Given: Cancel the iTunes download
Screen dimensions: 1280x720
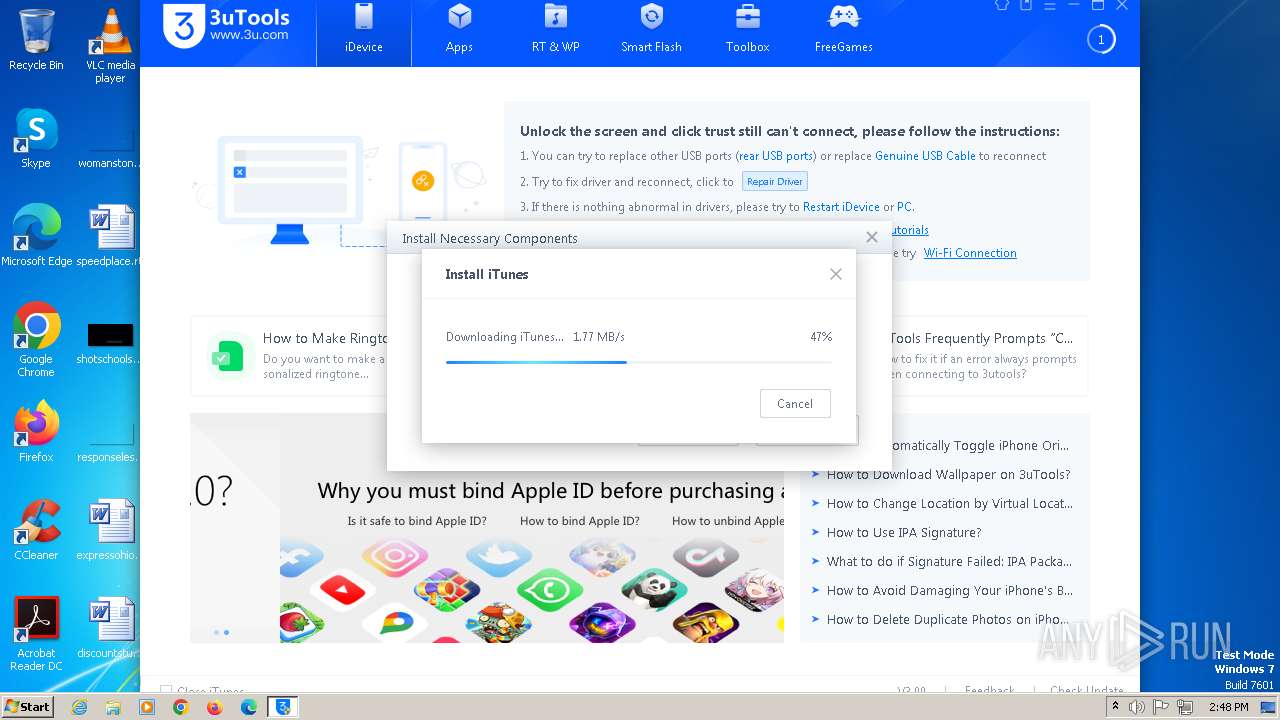Looking at the screenshot, I should point(795,404).
